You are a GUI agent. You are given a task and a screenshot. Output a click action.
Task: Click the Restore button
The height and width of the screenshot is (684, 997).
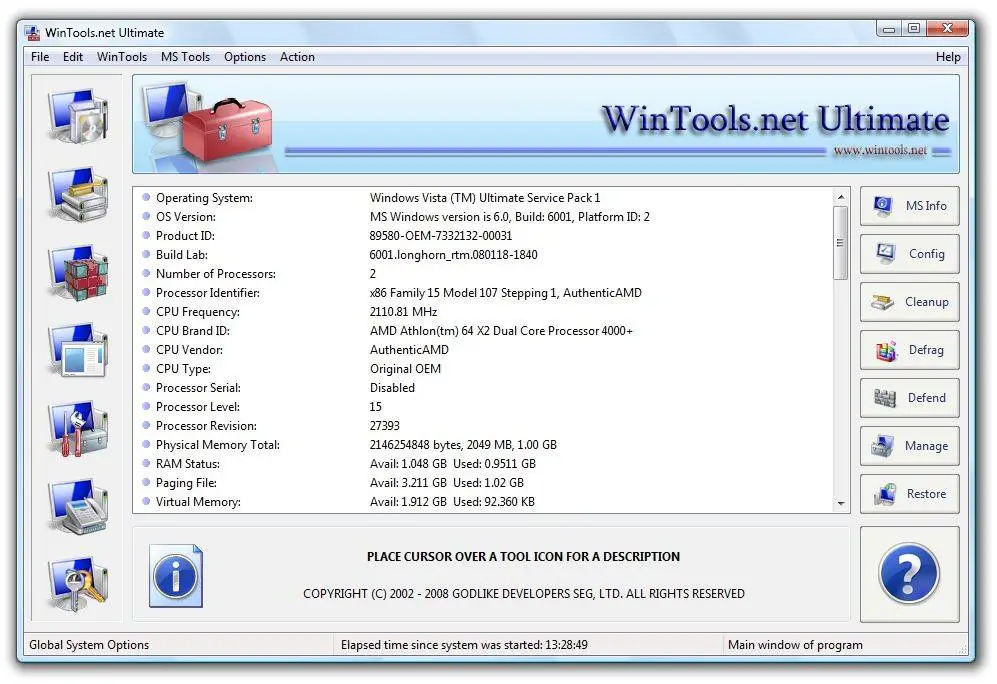click(909, 494)
